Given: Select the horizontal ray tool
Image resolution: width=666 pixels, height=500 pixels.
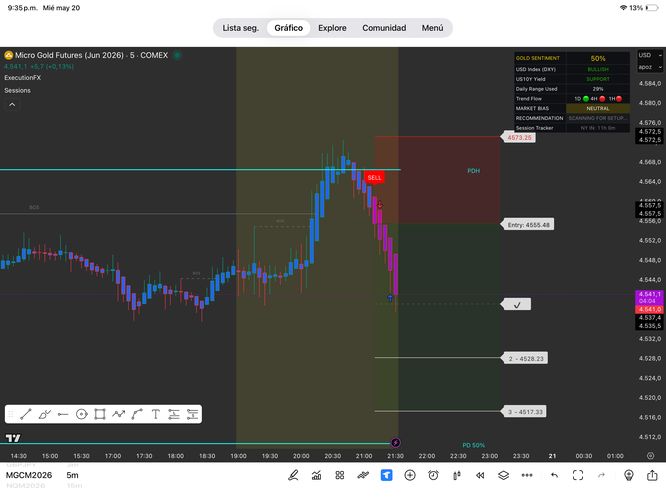Looking at the screenshot, I should [x=63, y=414].
